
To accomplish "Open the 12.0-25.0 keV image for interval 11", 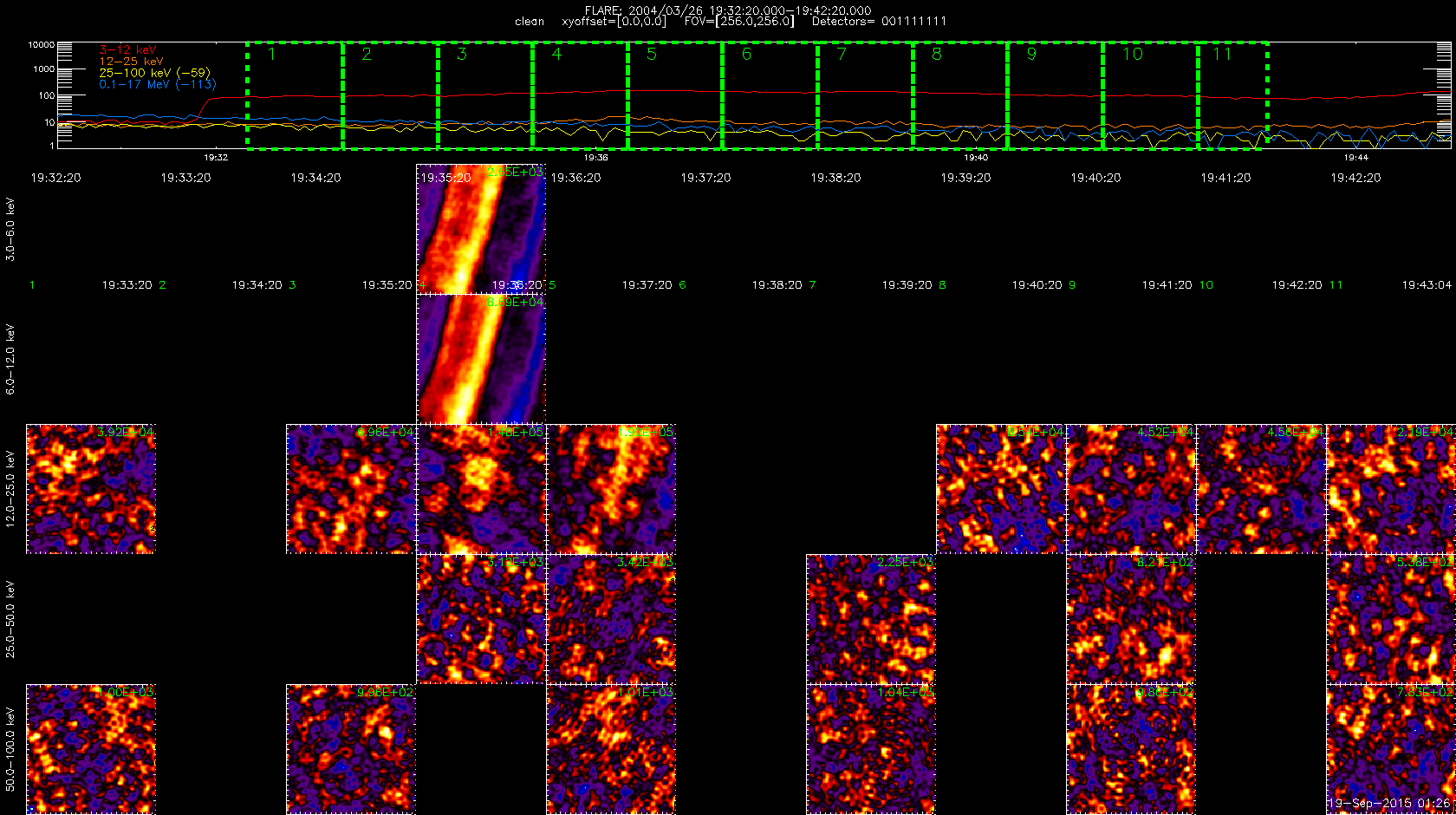I will click(1391, 489).
